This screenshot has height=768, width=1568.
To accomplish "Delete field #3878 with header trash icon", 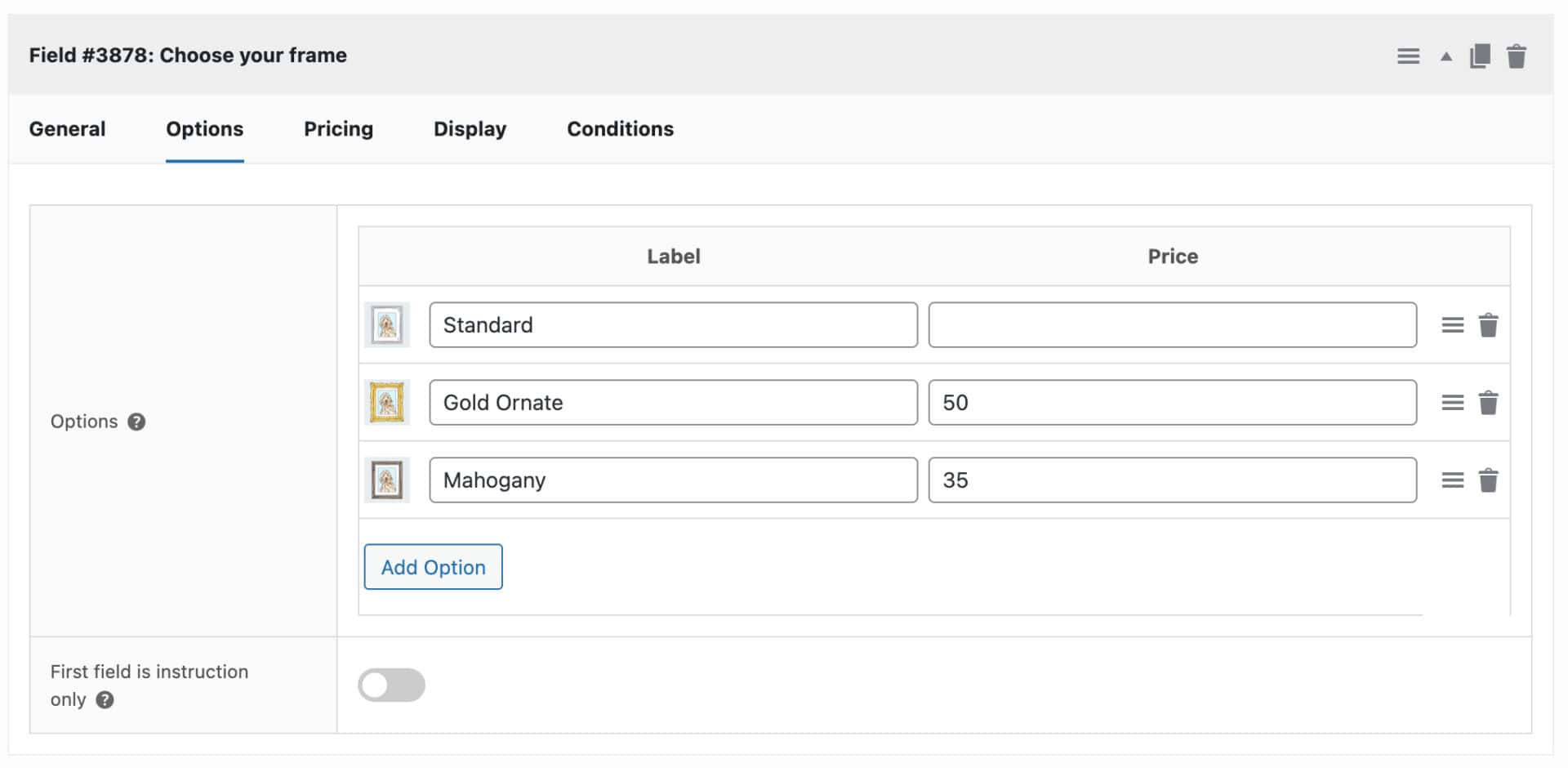I will click(x=1517, y=56).
